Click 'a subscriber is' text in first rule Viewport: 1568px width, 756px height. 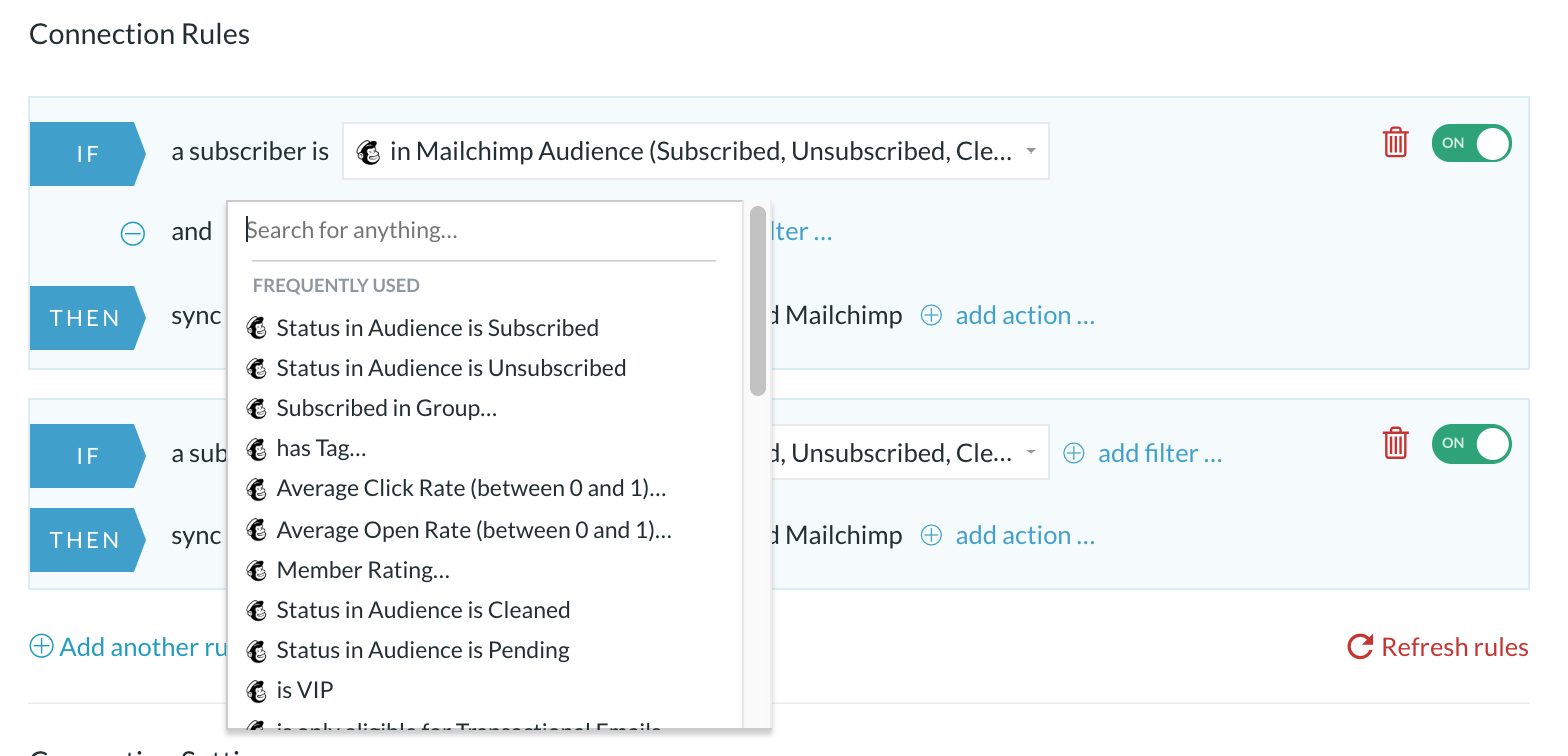pos(250,152)
